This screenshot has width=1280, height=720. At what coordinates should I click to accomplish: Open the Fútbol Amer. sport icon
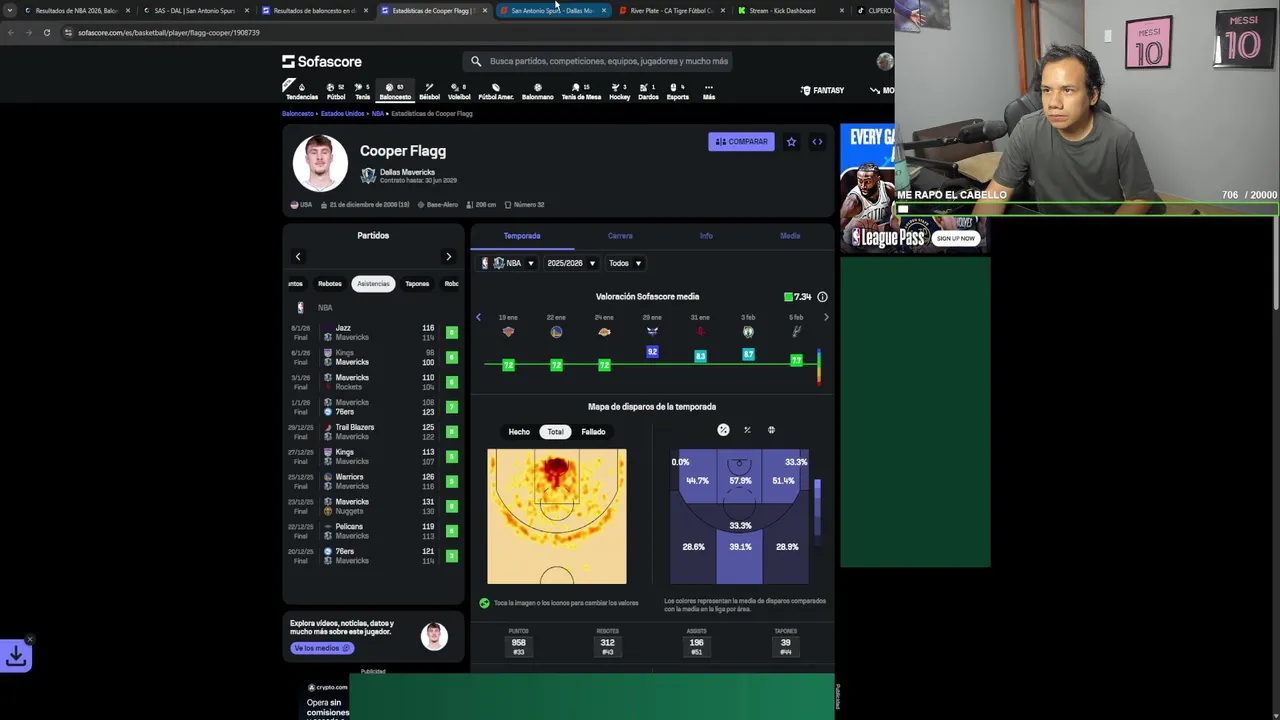point(496,91)
